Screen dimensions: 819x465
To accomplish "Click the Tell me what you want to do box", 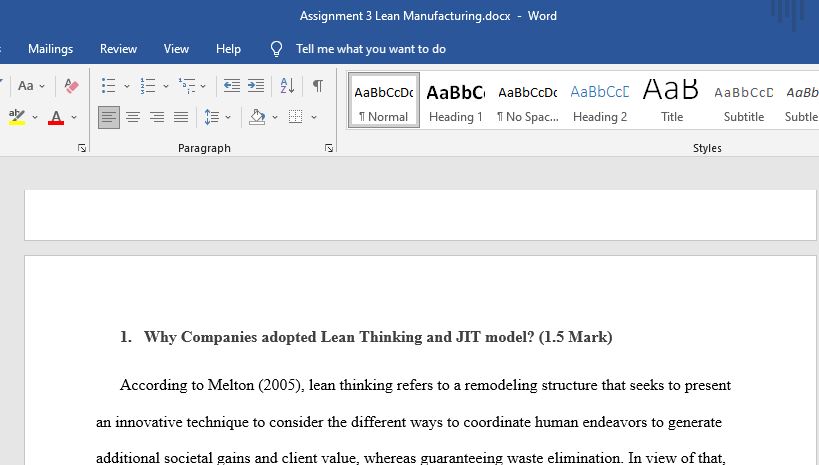I will [371, 49].
